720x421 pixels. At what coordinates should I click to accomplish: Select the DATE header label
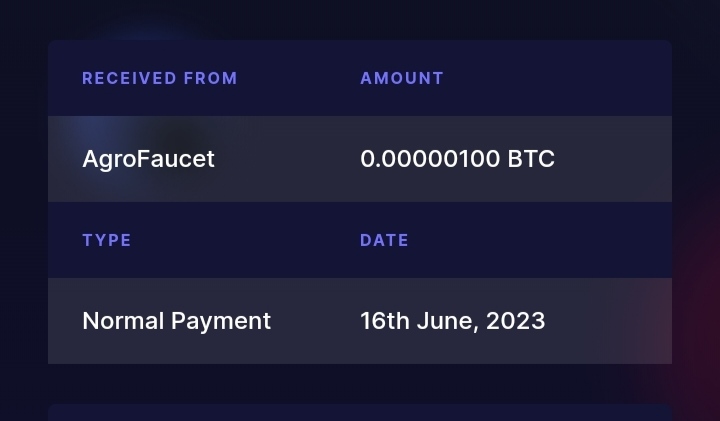pyautogui.click(x=384, y=240)
